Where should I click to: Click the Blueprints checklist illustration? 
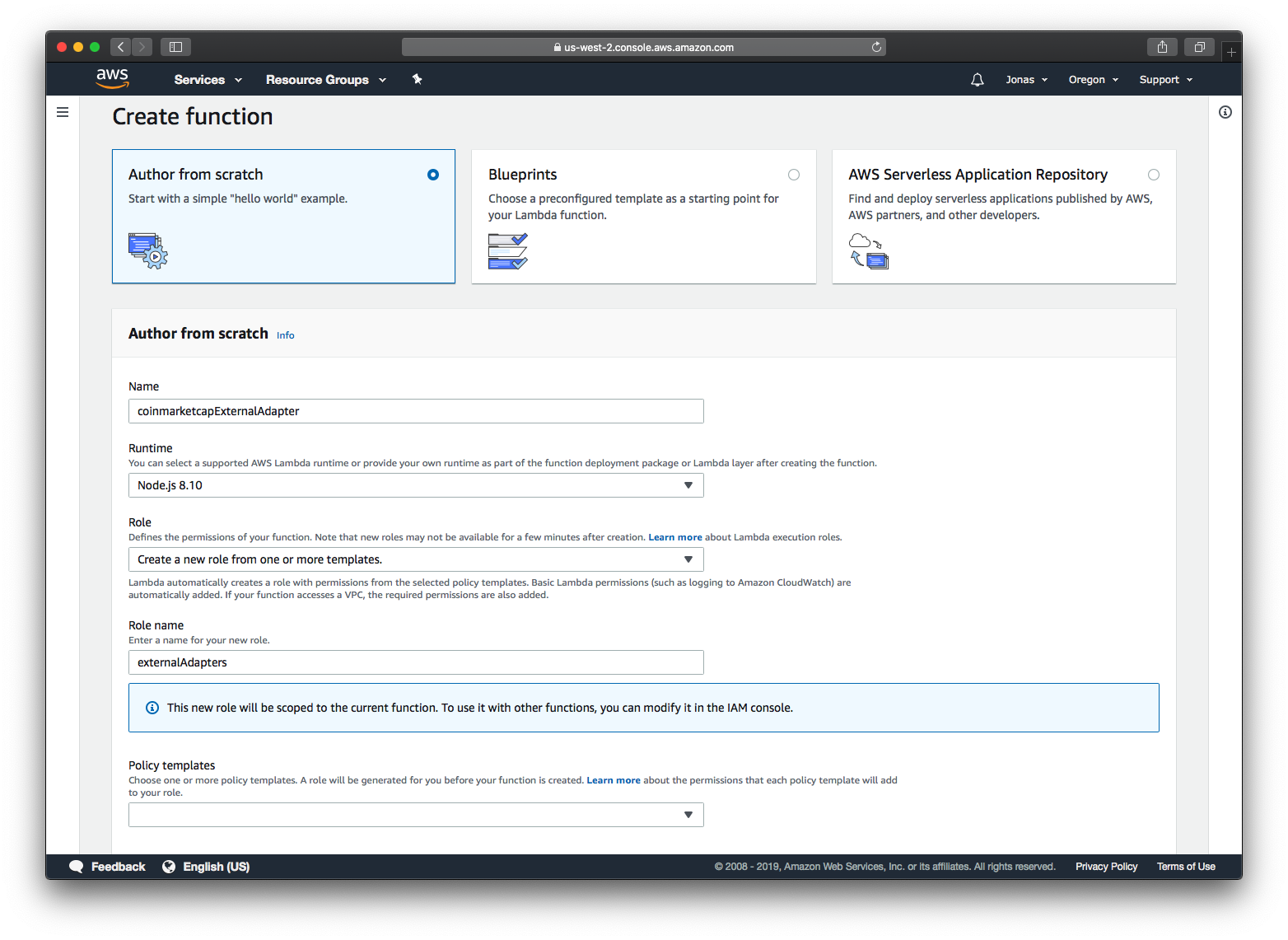pyautogui.click(x=507, y=251)
